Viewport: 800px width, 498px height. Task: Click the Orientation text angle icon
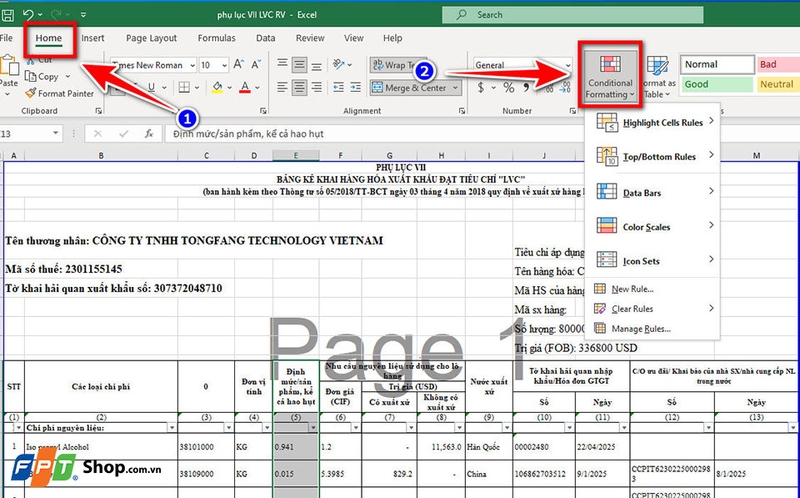pos(338,64)
